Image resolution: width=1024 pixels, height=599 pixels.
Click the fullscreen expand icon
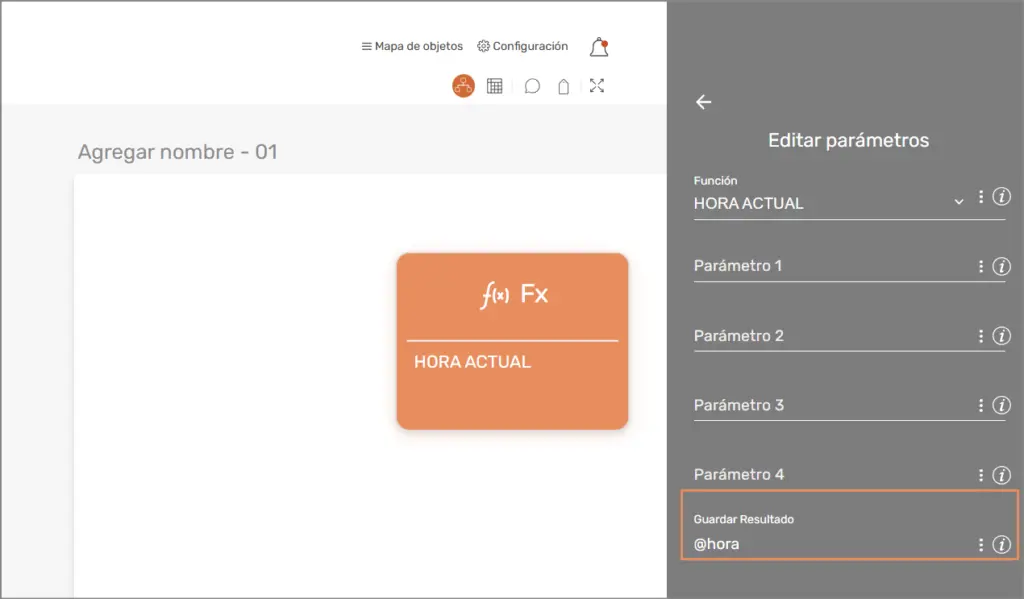[597, 86]
